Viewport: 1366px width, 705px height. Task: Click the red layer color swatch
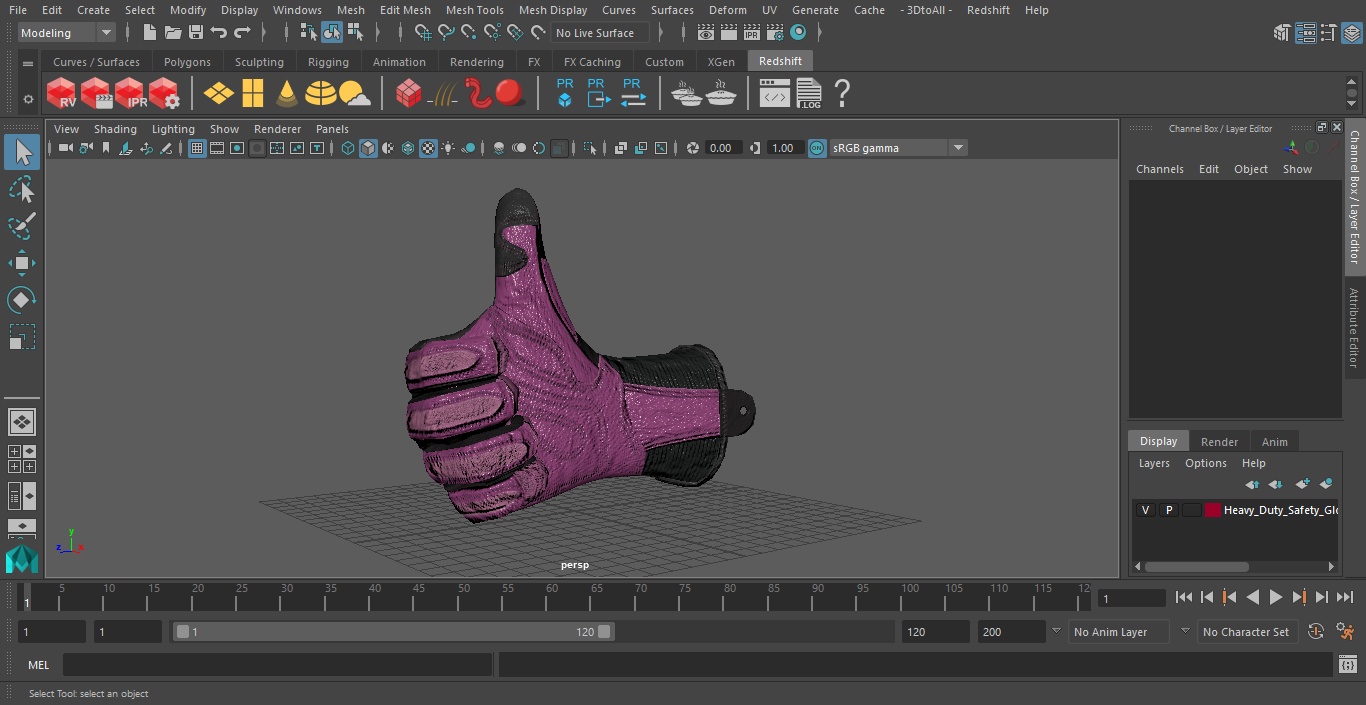(x=1213, y=510)
